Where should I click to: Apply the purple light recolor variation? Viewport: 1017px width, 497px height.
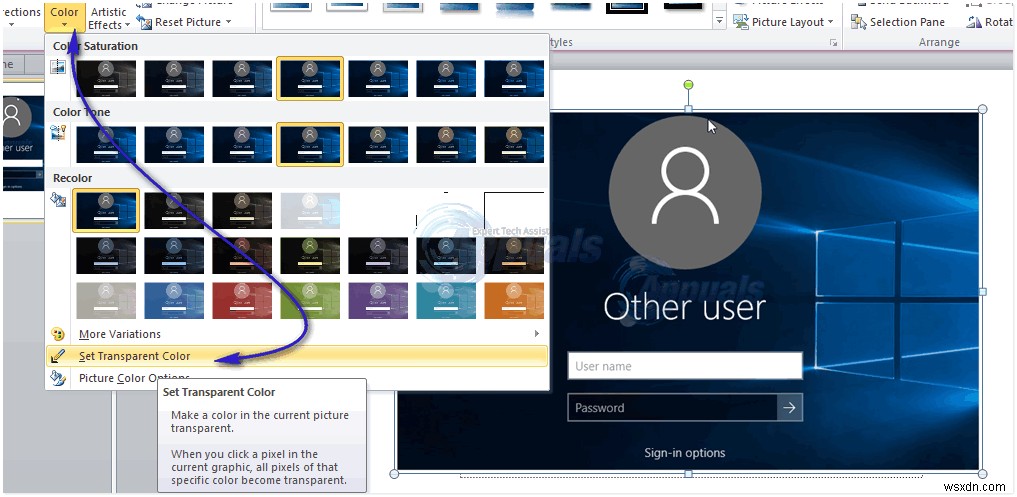point(378,300)
